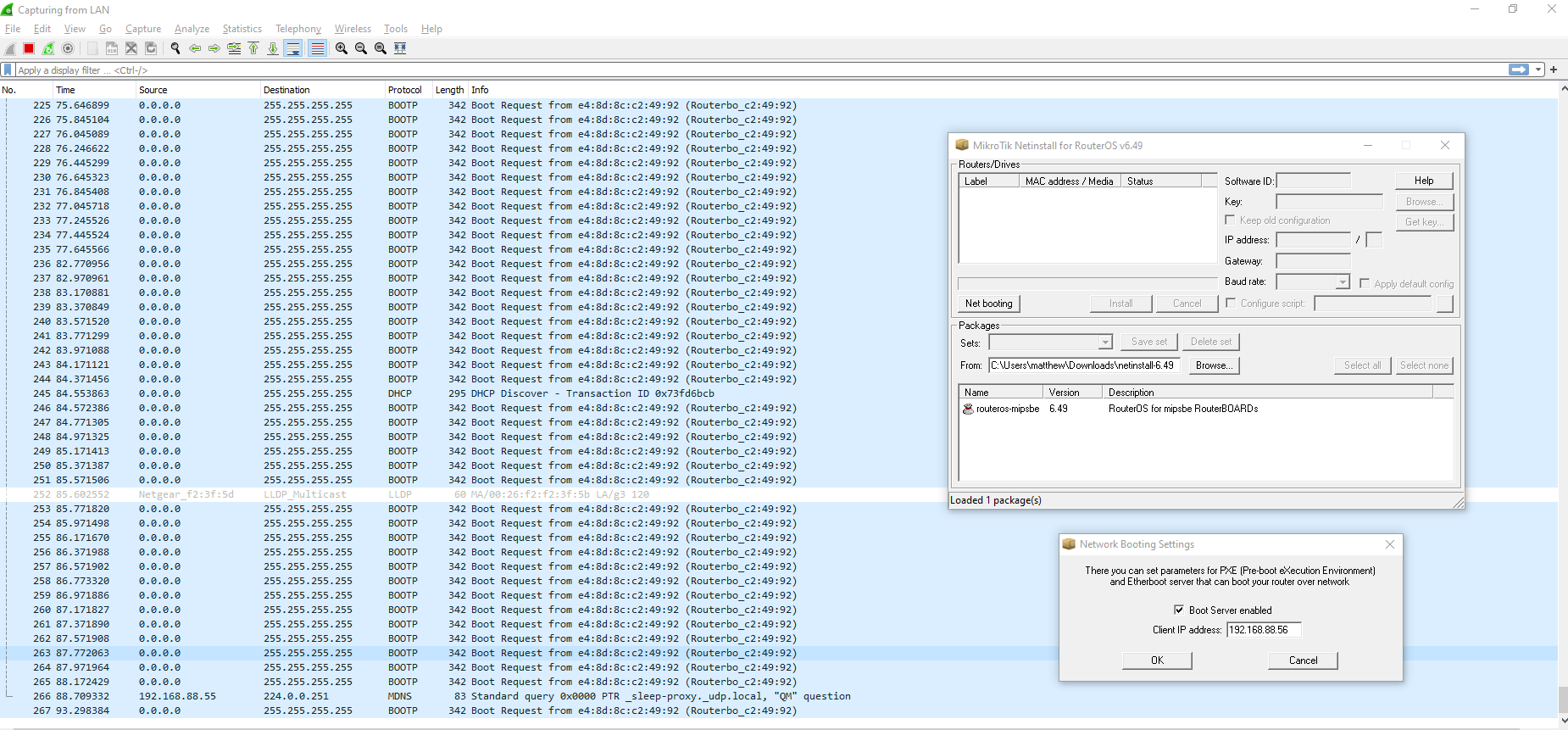1568x730 pixels.
Task: Click MAC address / Media column header
Action: click(1069, 181)
